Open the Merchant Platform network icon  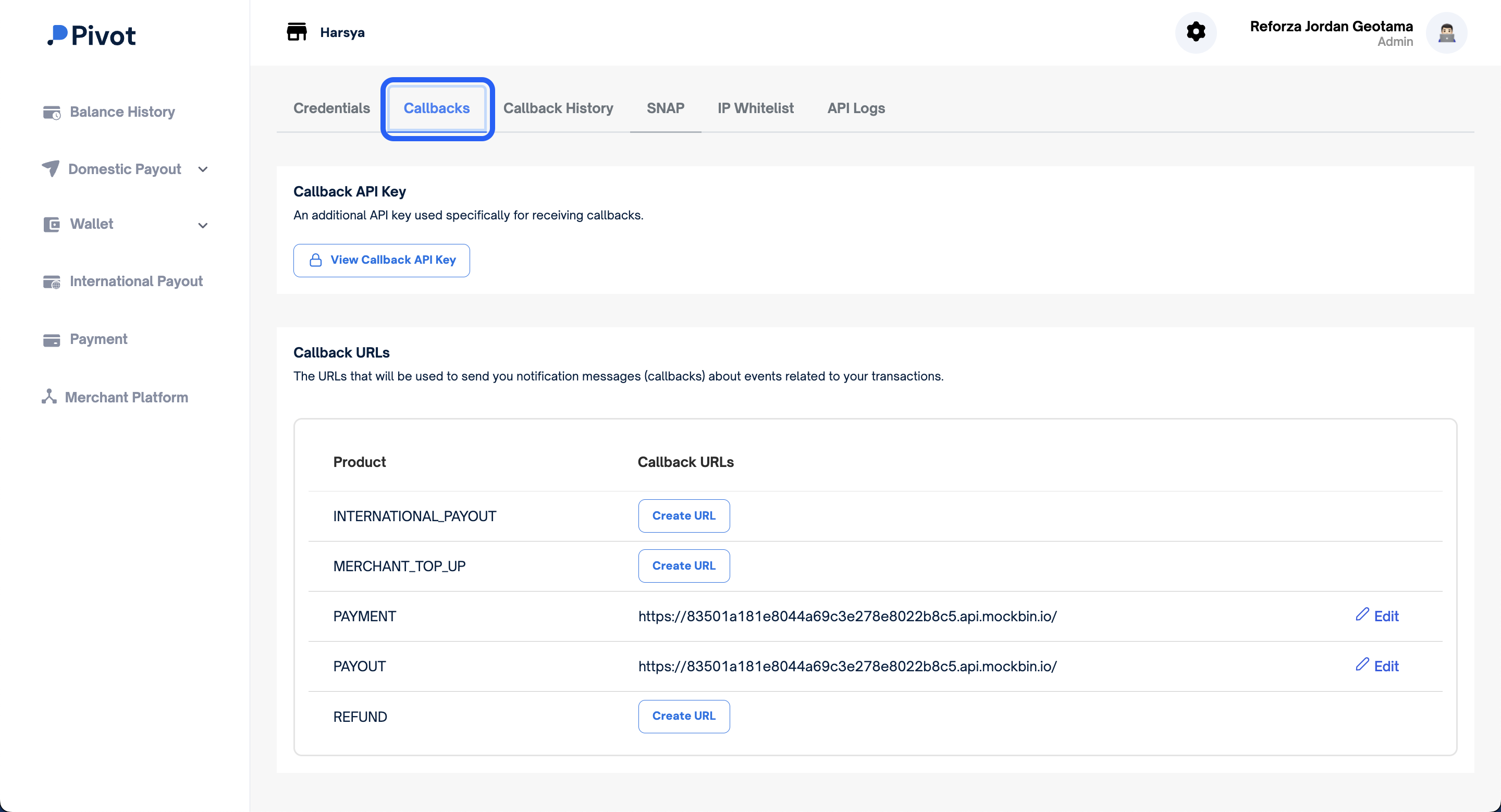pyautogui.click(x=49, y=397)
